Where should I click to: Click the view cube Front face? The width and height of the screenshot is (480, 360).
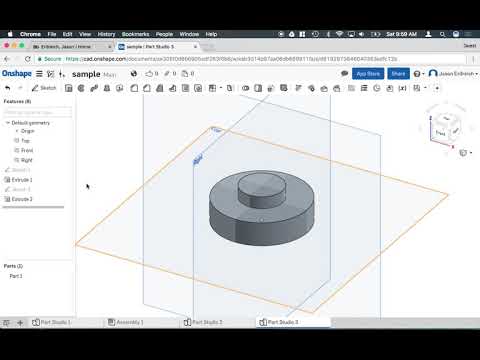pyautogui.click(x=441, y=133)
